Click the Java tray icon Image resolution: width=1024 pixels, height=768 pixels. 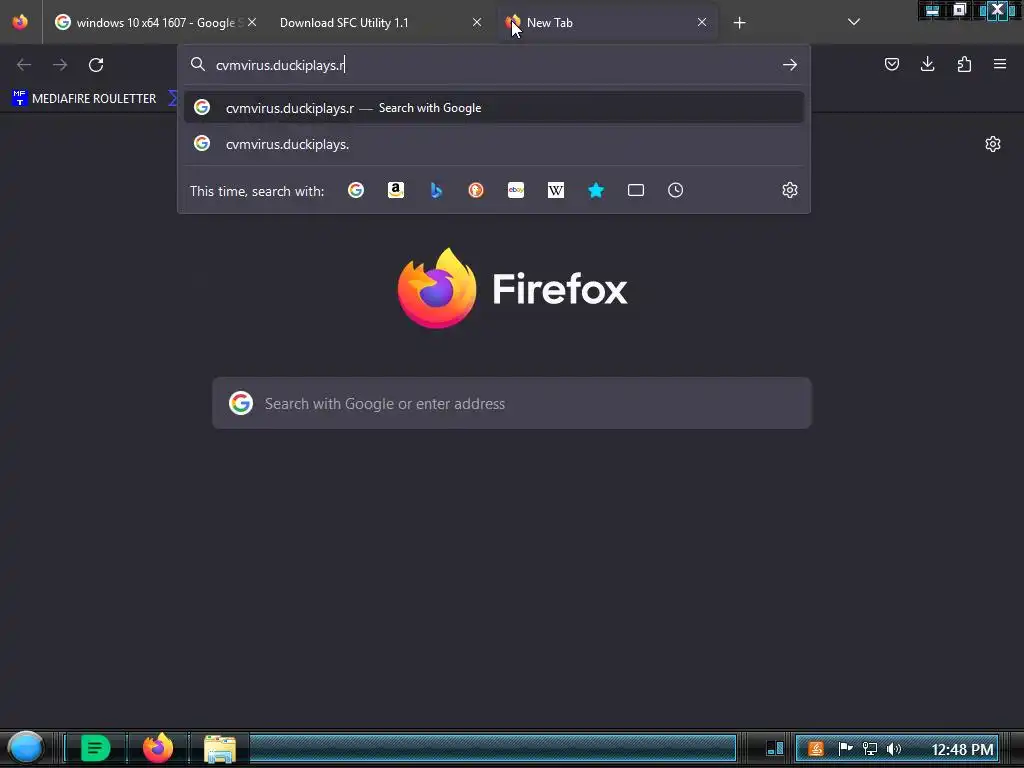click(815, 748)
